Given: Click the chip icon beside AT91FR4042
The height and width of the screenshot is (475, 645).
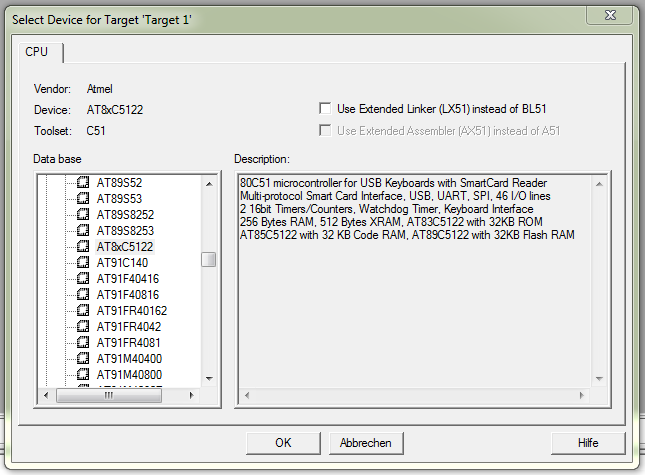Looking at the screenshot, I should coord(83,327).
